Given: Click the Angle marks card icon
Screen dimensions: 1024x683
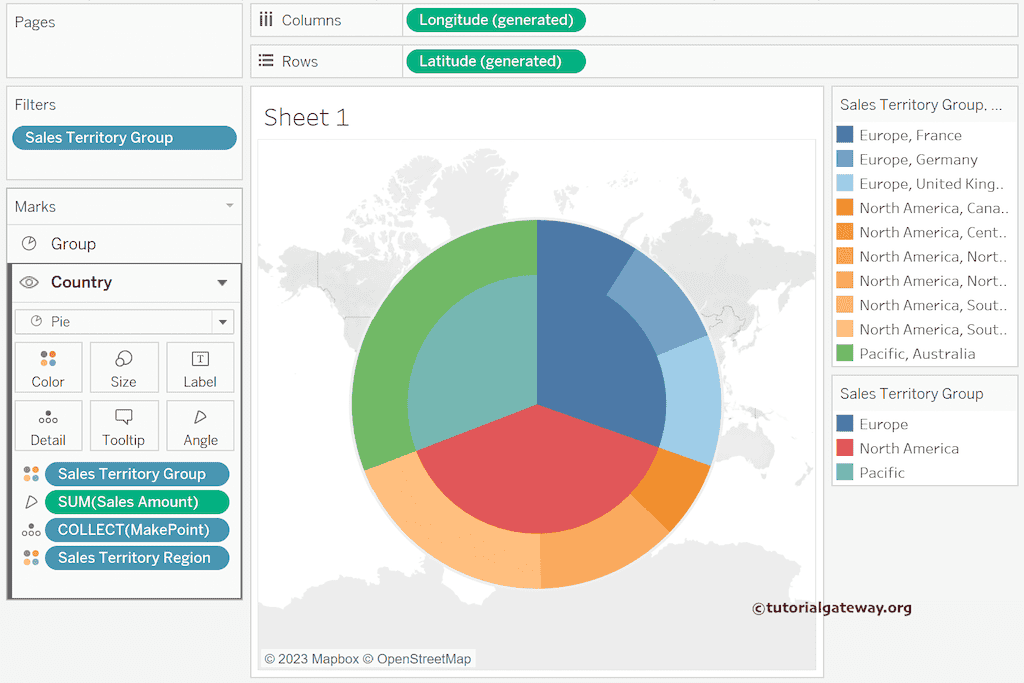Looking at the screenshot, I should [x=200, y=417].
